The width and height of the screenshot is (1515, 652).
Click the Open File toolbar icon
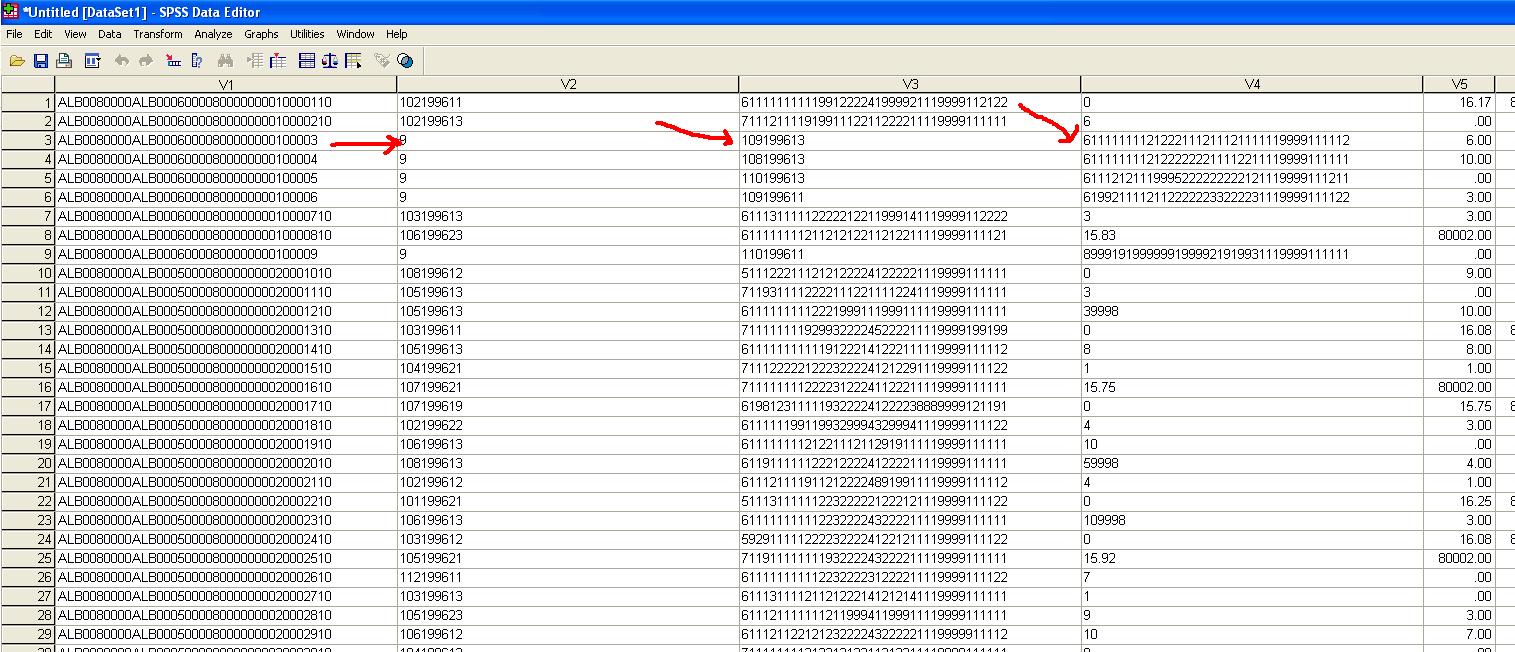(17, 61)
